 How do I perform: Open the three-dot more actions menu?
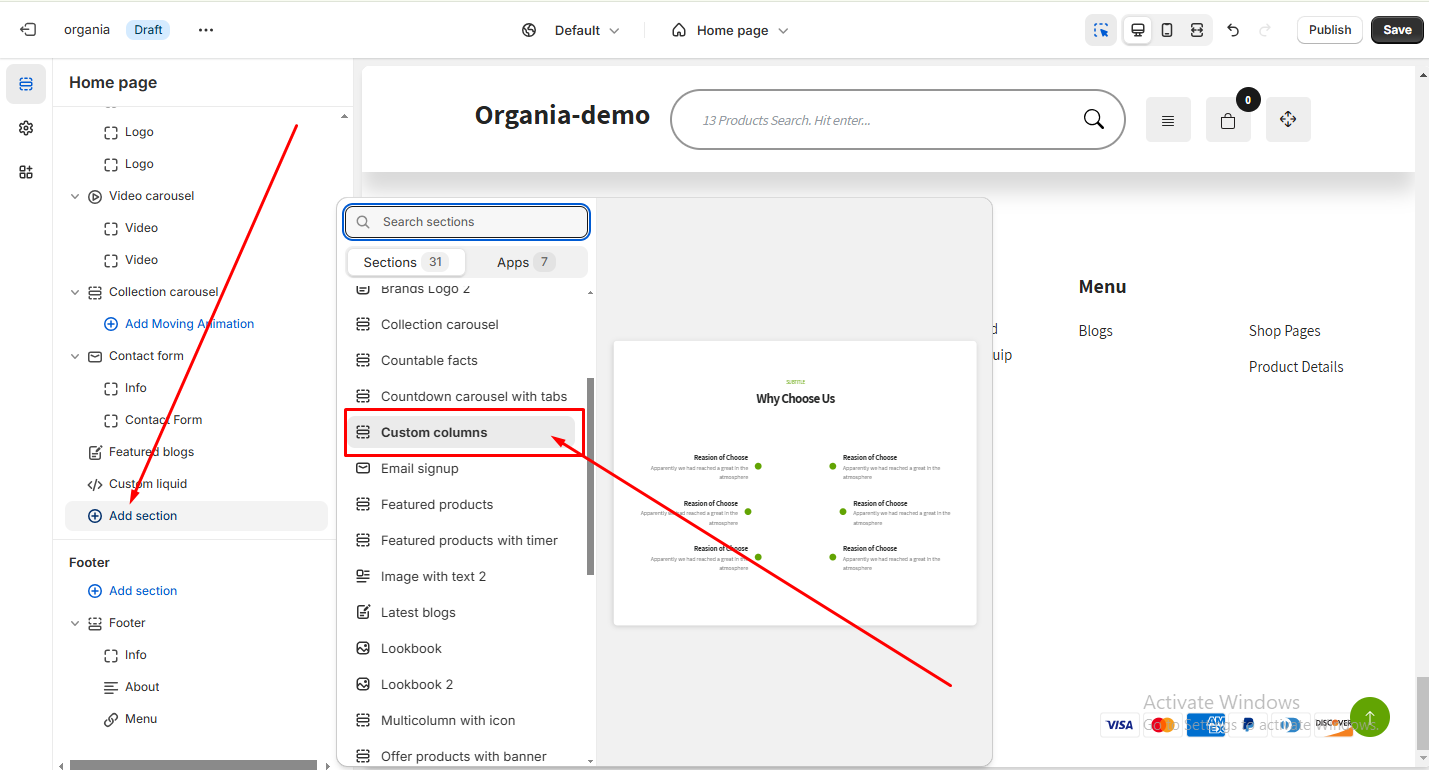(206, 30)
